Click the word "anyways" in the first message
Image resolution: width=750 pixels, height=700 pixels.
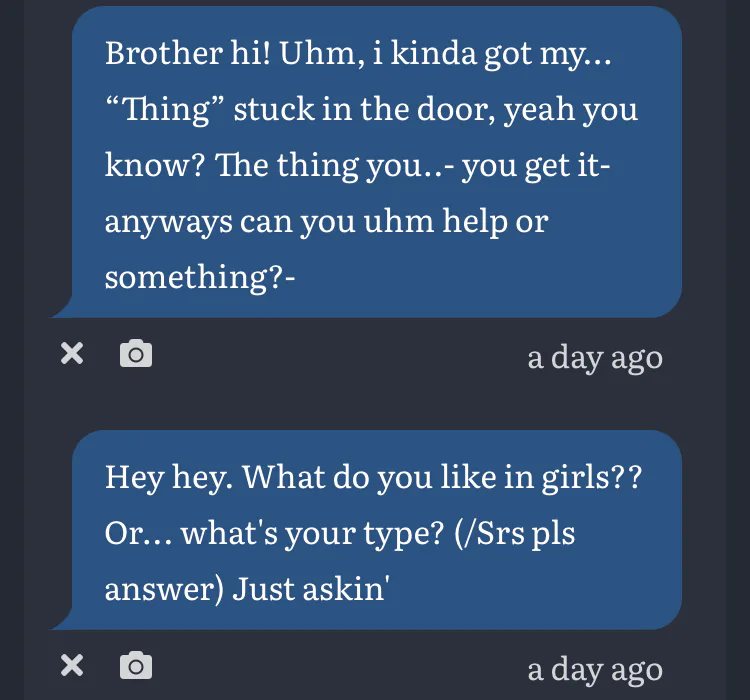(168, 221)
